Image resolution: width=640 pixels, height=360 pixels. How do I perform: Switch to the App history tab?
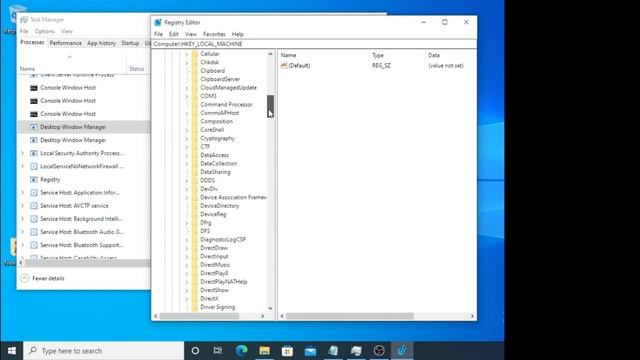101,43
